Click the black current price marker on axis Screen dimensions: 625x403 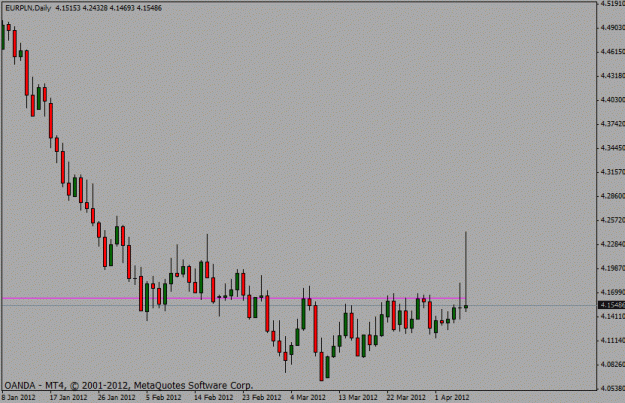pos(612,305)
